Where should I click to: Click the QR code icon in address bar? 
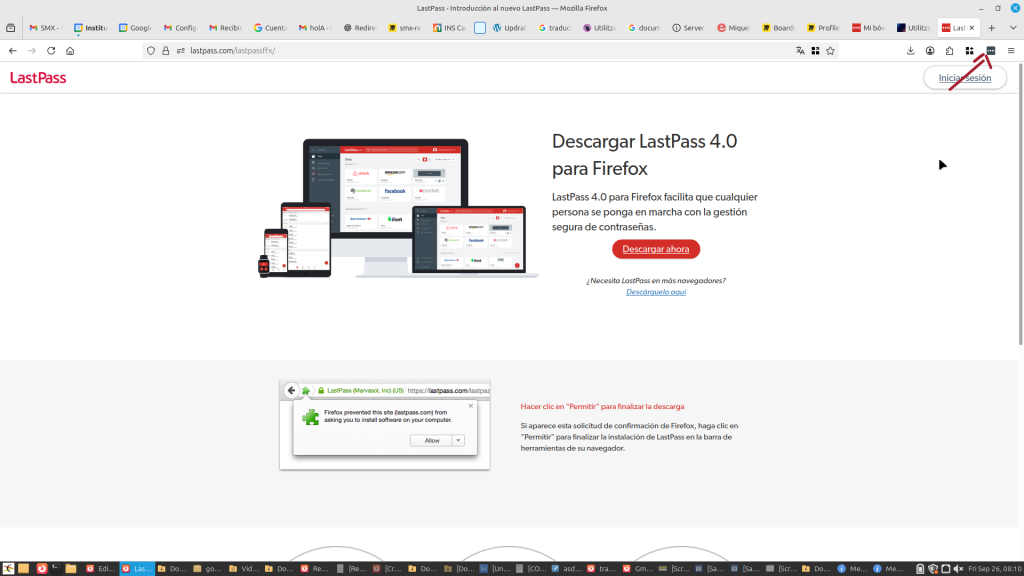click(815, 50)
